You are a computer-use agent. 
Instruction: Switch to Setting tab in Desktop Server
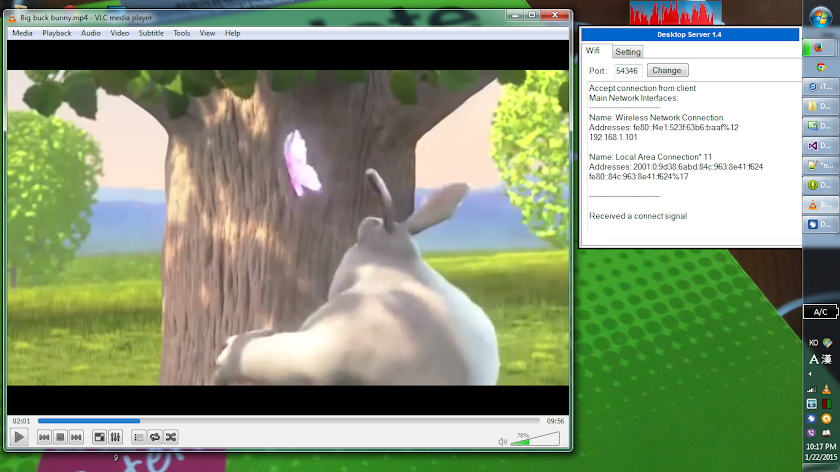(628, 52)
